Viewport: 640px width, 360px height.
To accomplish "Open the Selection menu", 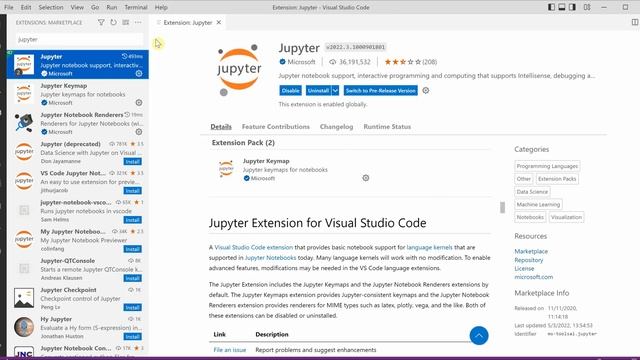I will [51, 7].
